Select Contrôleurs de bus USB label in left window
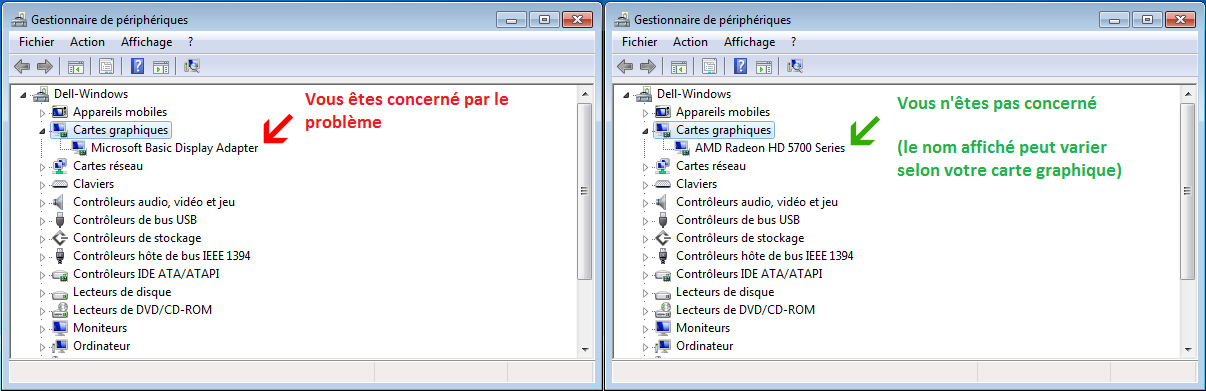1206x391 pixels. [135, 220]
